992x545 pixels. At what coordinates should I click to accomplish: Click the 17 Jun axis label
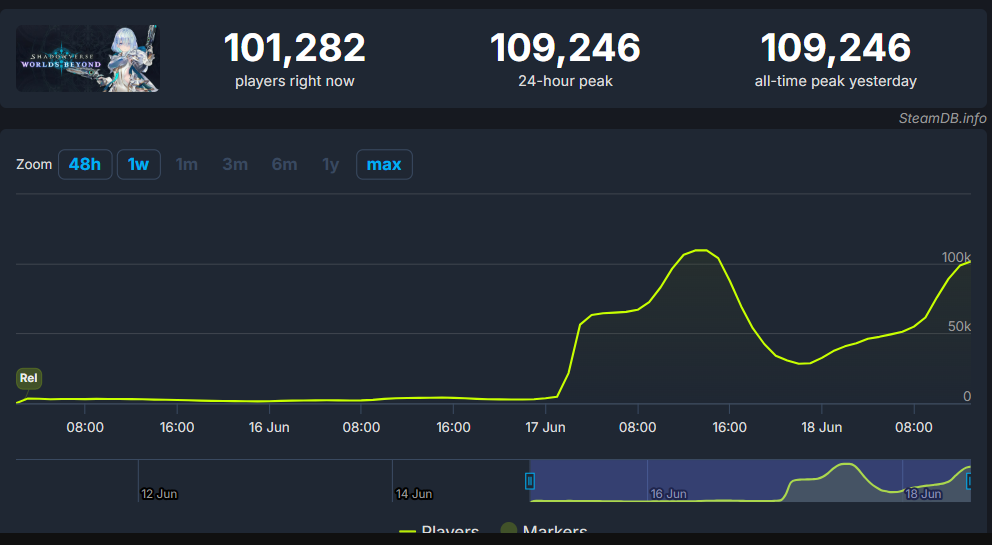coord(545,427)
